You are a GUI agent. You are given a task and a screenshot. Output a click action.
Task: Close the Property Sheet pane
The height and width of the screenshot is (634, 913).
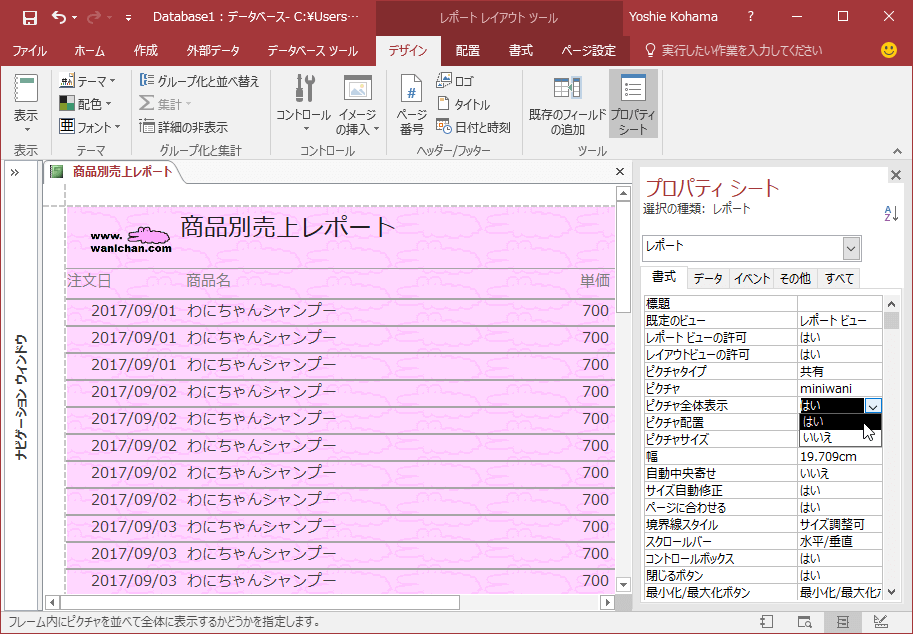(896, 175)
